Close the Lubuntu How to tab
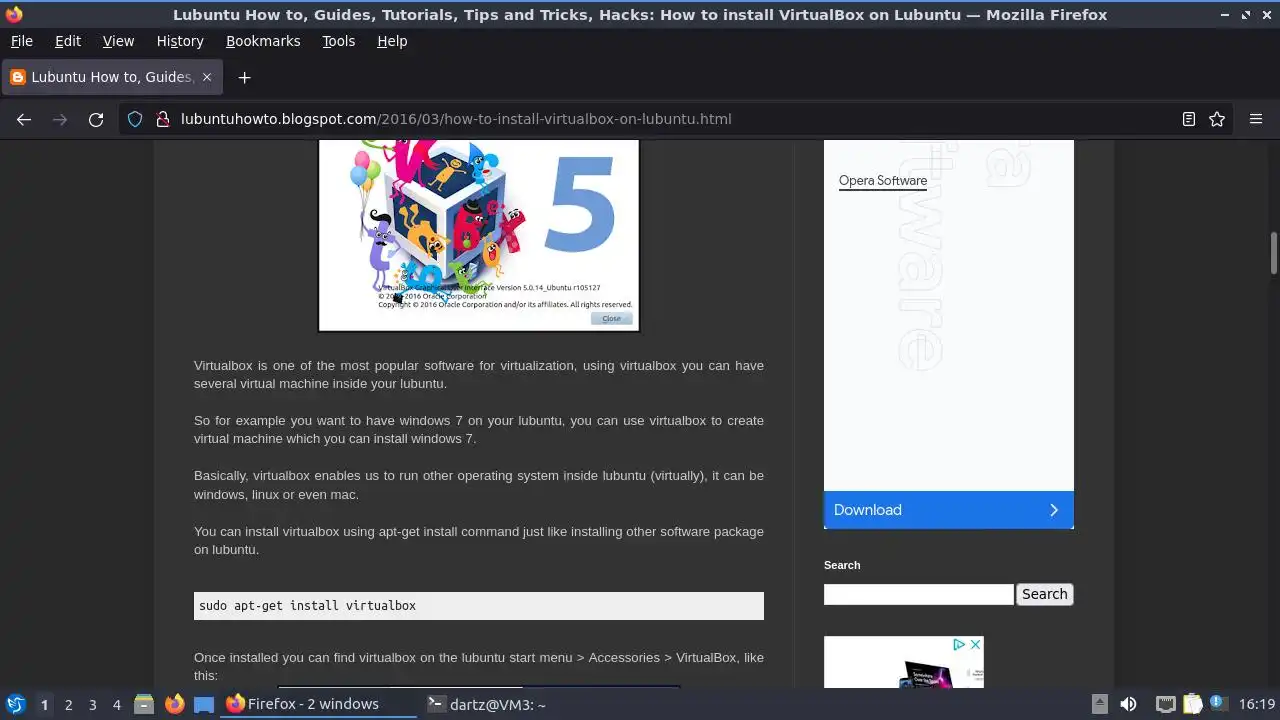Screen dimensions: 1280x720 (x=207, y=77)
